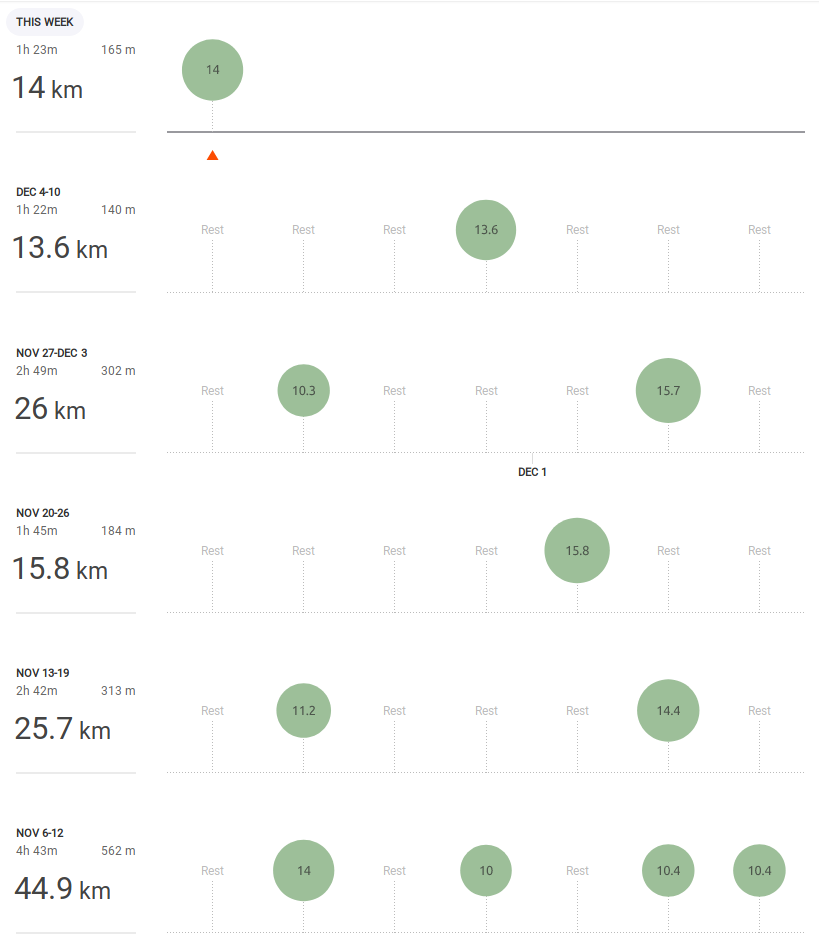Click the NOV 13-19 week label
Viewport: 819px width, 946px height.
coord(43,673)
